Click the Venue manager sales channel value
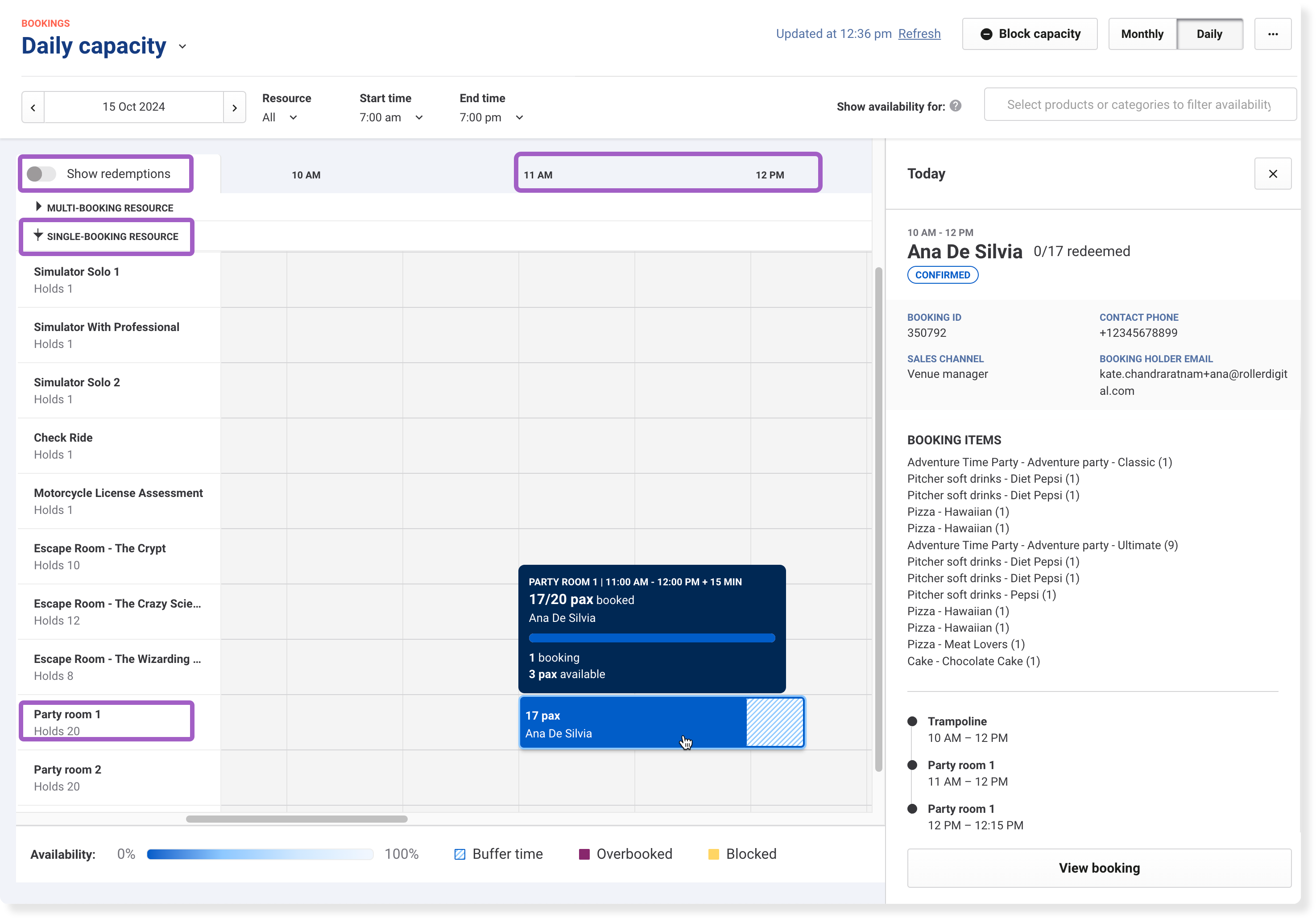Screen dimensions: 1316x919 click(947, 374)
